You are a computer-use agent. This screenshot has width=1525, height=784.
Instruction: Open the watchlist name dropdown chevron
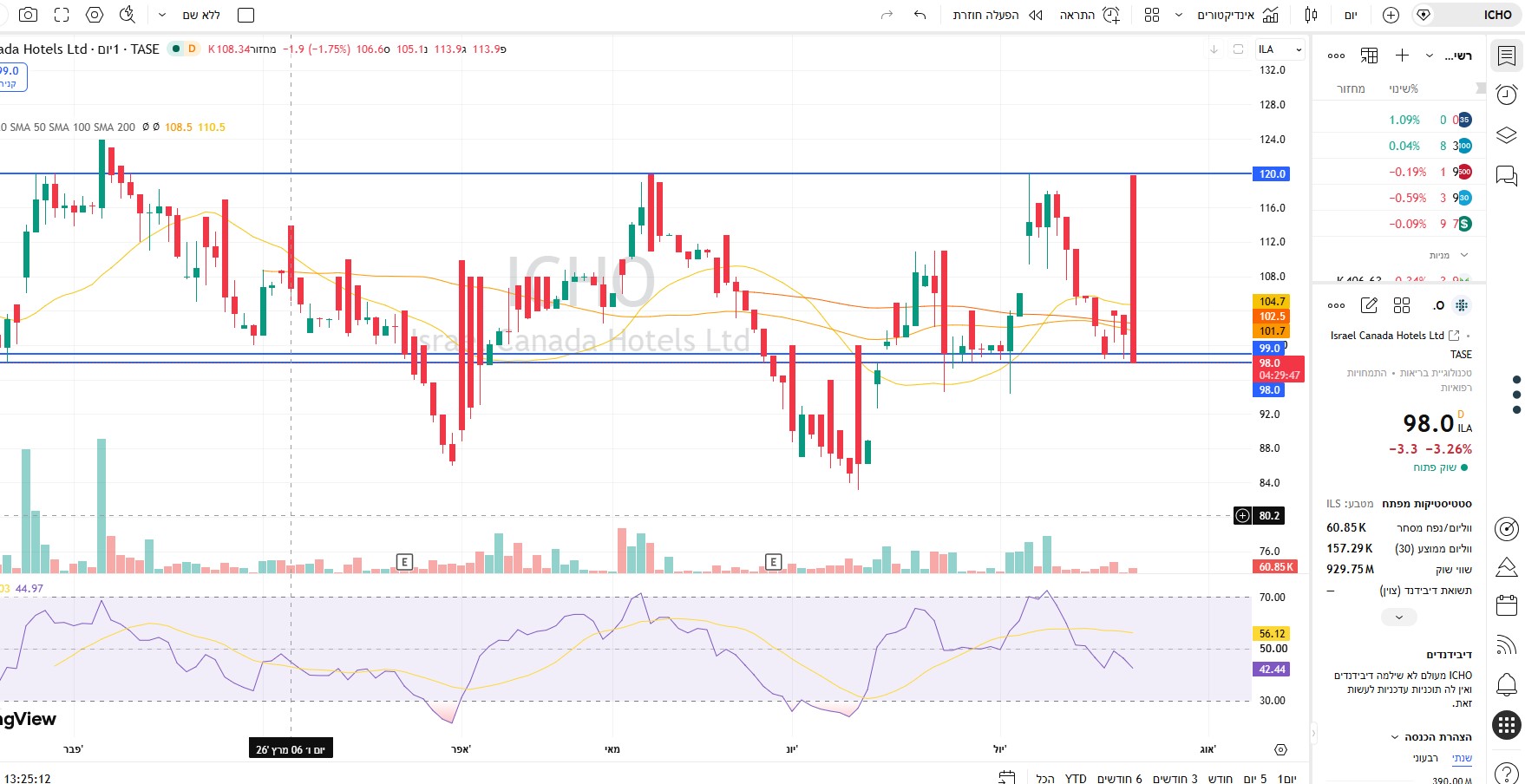pos(1430,56)
